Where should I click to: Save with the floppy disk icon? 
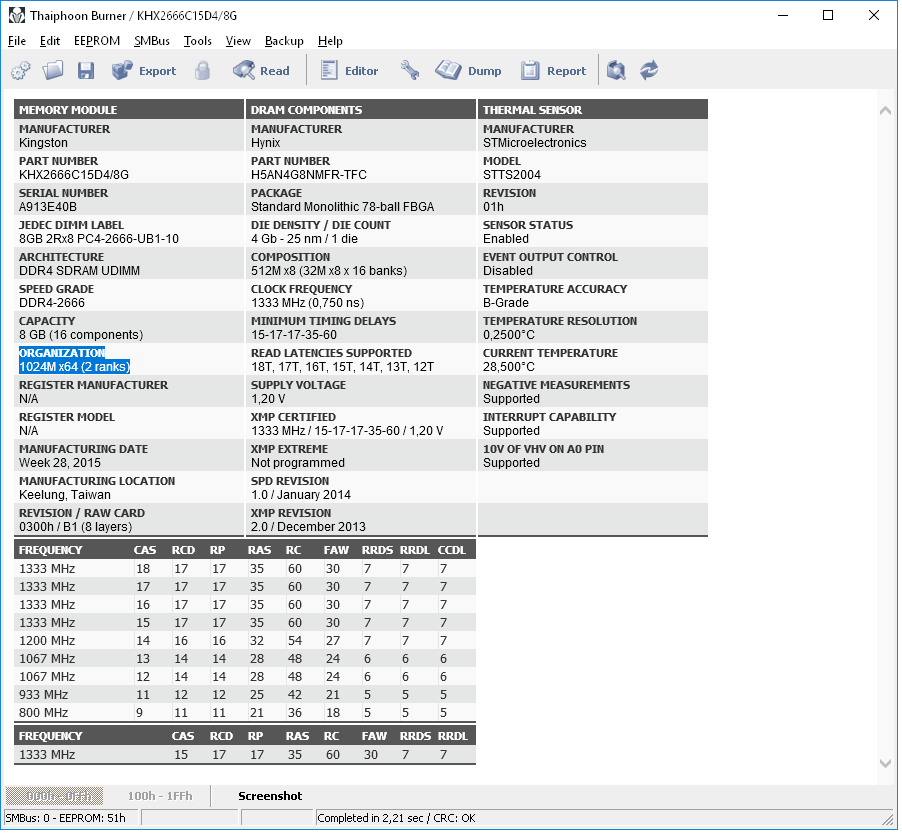click(x=86, y=71)
